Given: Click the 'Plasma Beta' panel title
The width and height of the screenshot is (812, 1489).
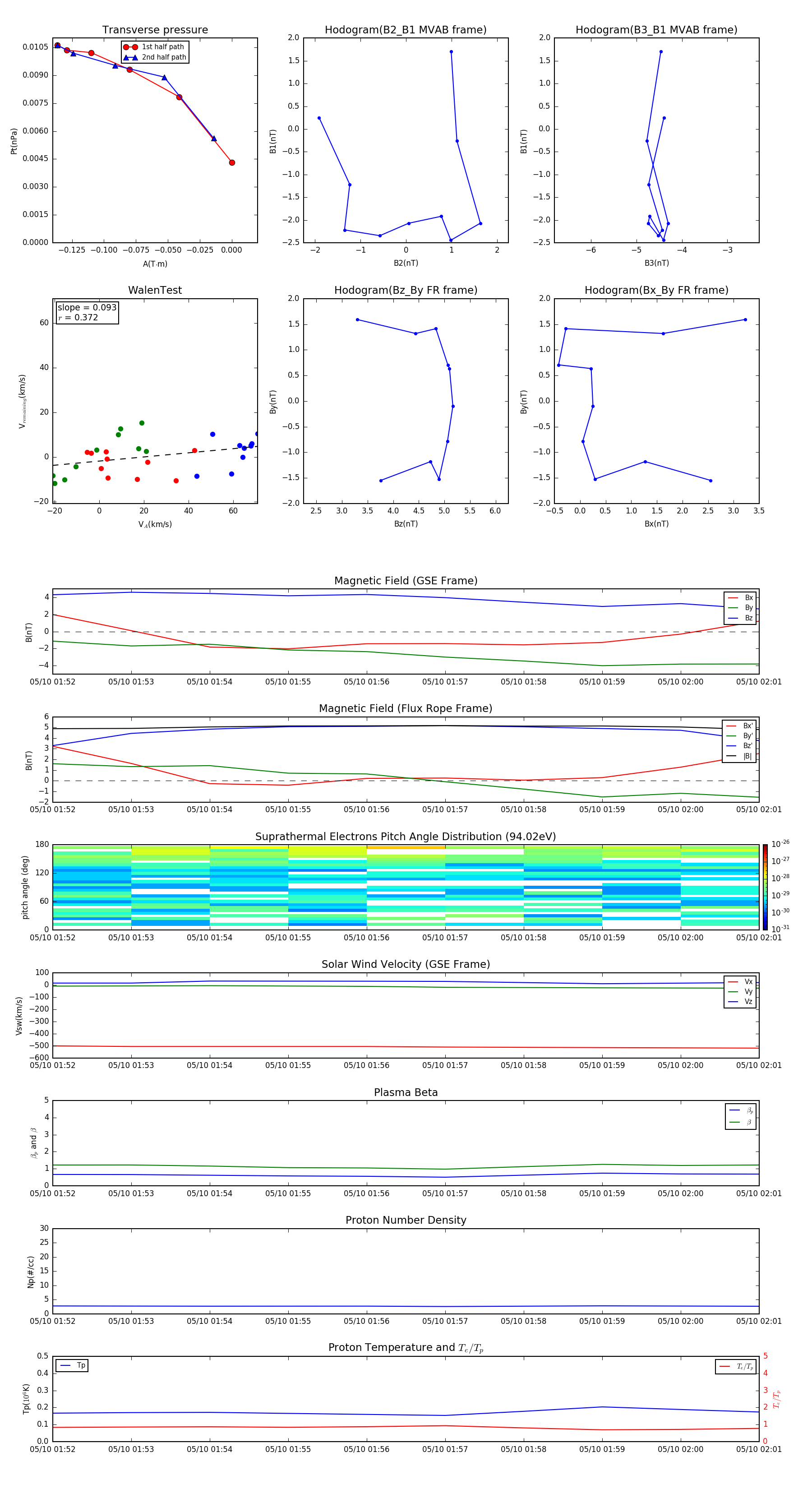Looking at the screenshot, I should [x=406, y=1092].
